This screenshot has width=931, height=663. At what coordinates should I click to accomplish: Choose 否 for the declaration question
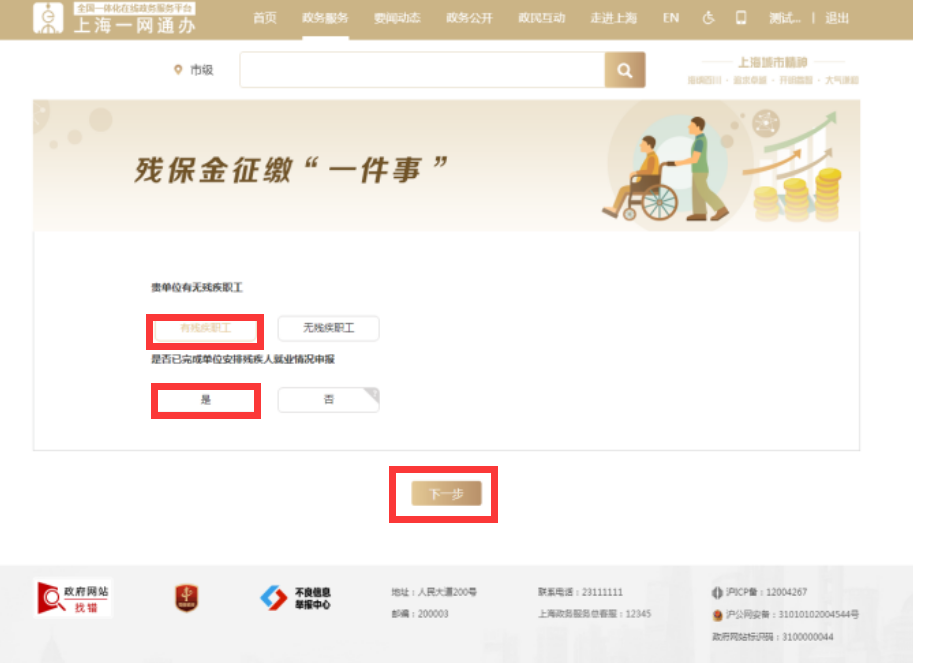coord(328,400)
